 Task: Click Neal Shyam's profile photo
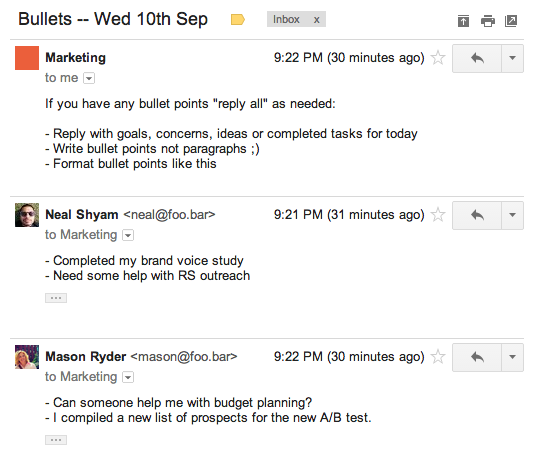(27, 215)
